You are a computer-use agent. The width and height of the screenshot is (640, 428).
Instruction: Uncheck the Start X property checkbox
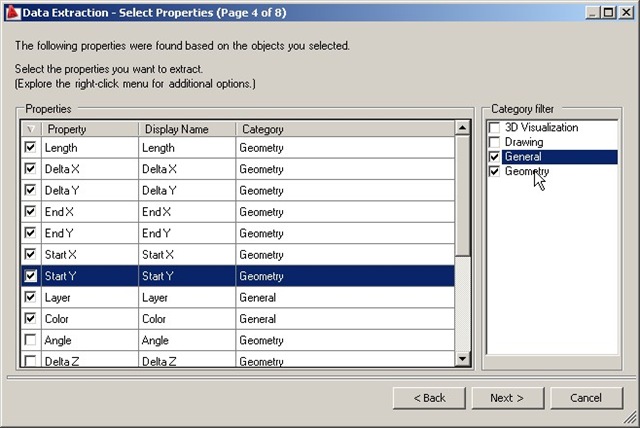[30, 254]
